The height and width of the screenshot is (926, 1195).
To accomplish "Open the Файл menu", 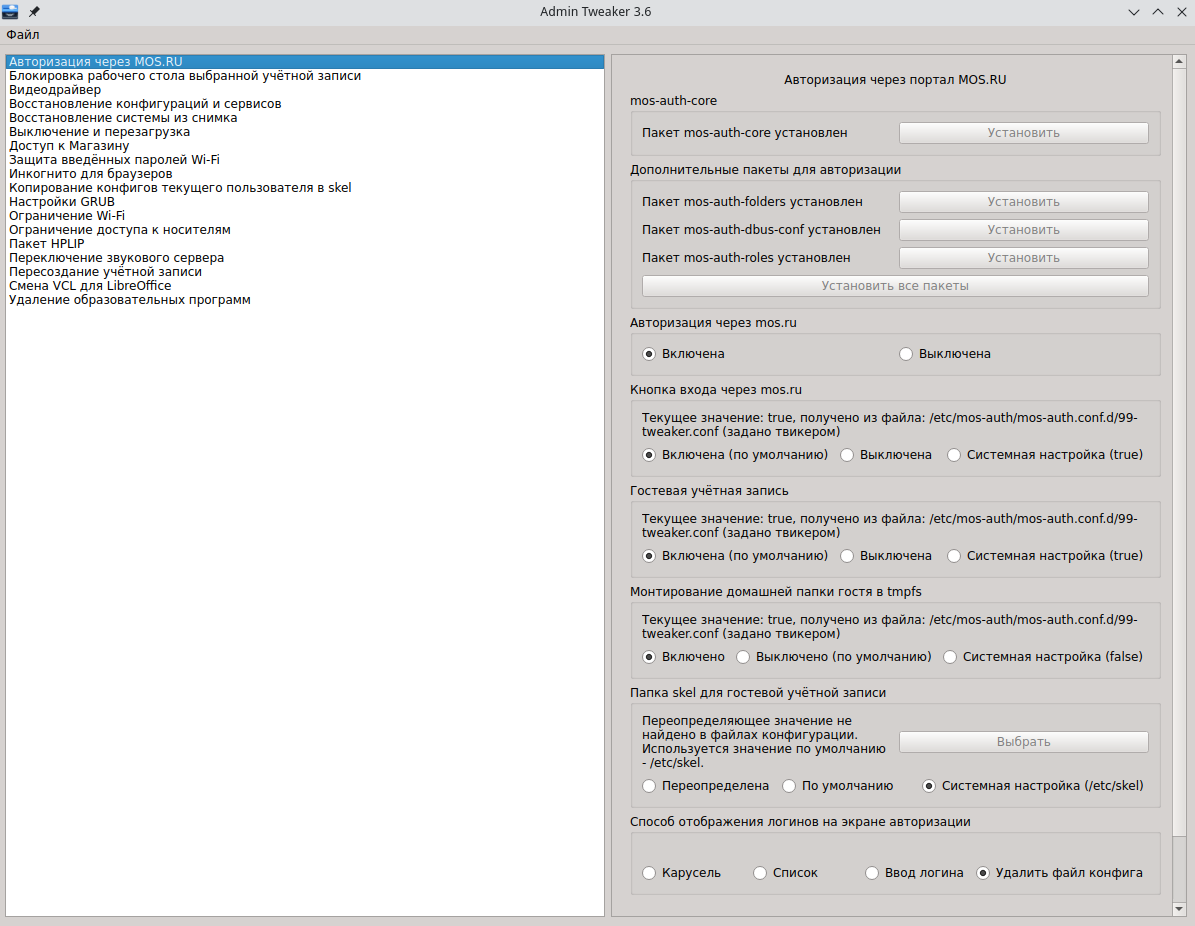I will click(23, 35).
